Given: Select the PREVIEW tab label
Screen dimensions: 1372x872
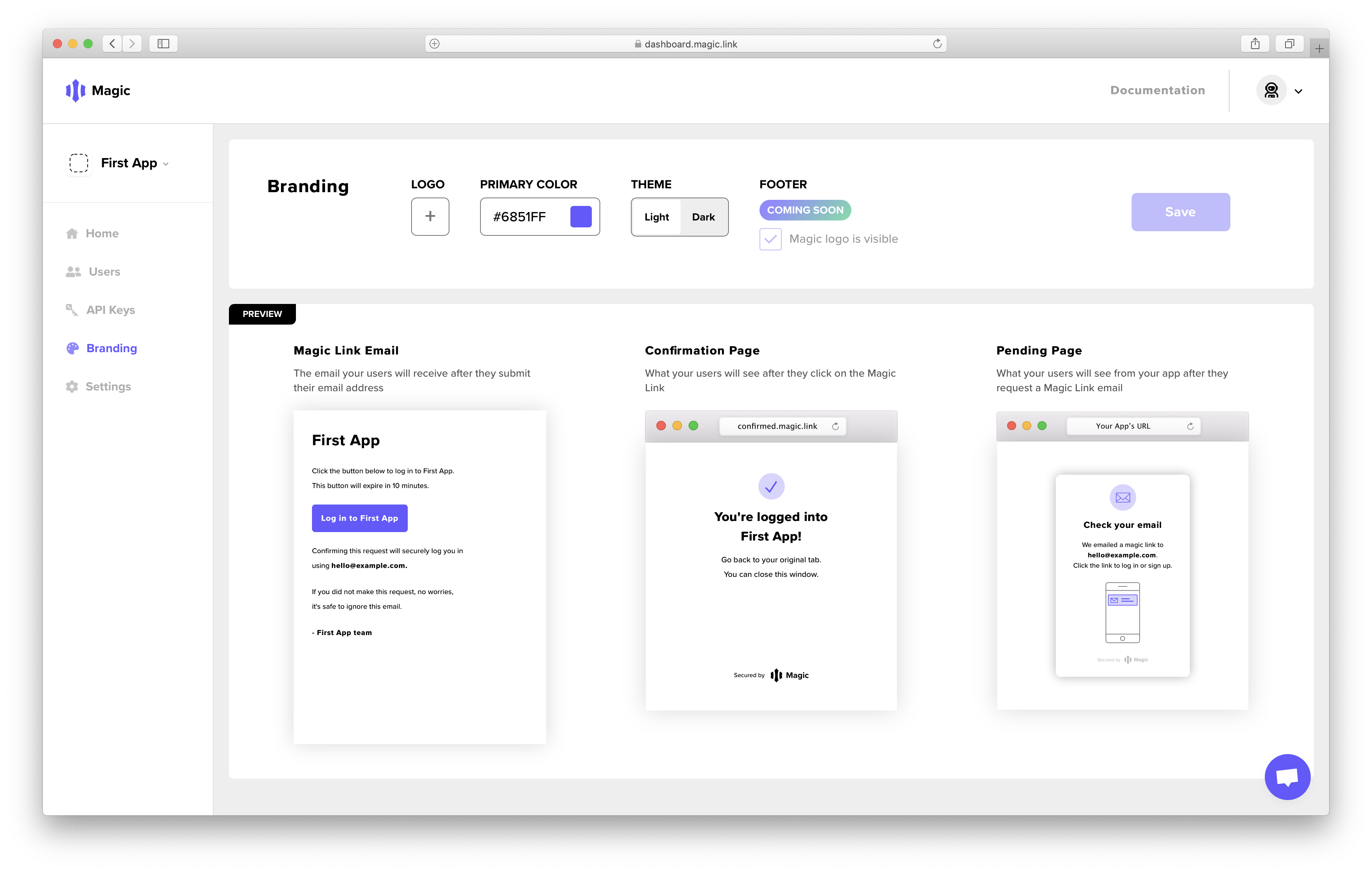Looking at the screenshot, I should (x=262, y=314).
